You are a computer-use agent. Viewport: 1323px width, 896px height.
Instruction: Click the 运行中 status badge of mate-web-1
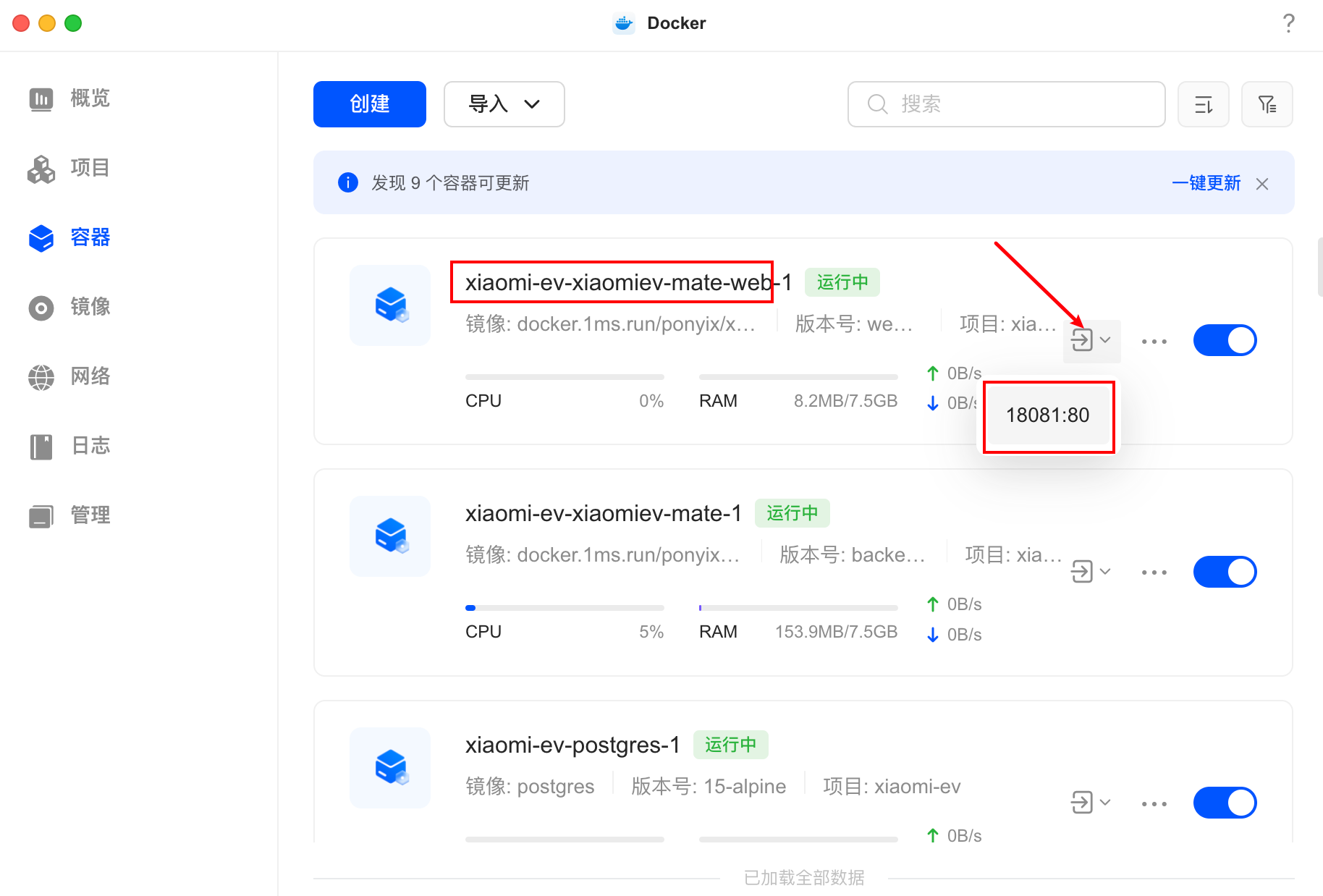point(842,282)
